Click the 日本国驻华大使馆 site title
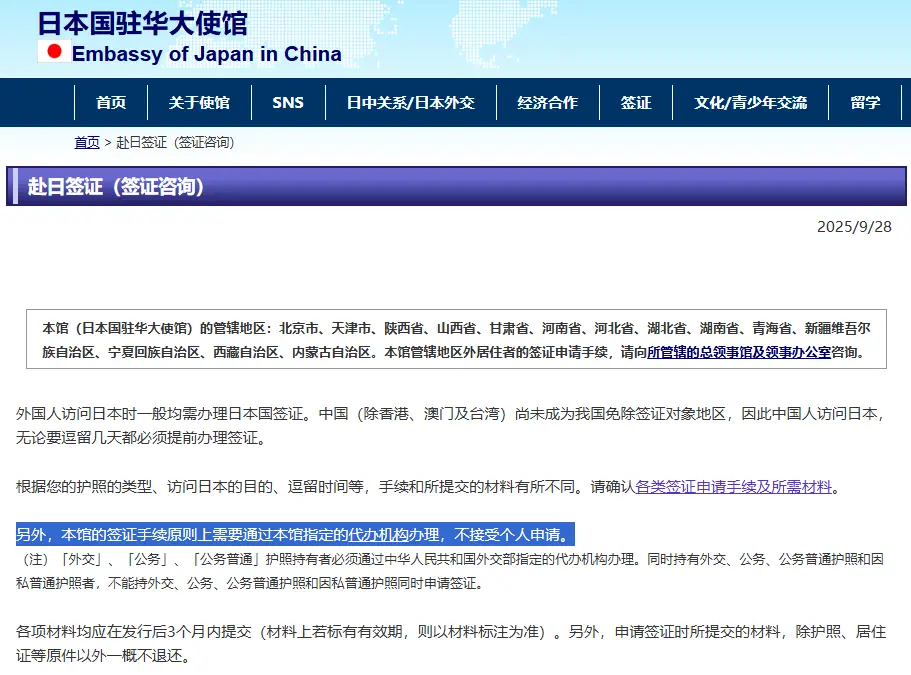Screen dimensions: 911x675 tap(142, 22)
